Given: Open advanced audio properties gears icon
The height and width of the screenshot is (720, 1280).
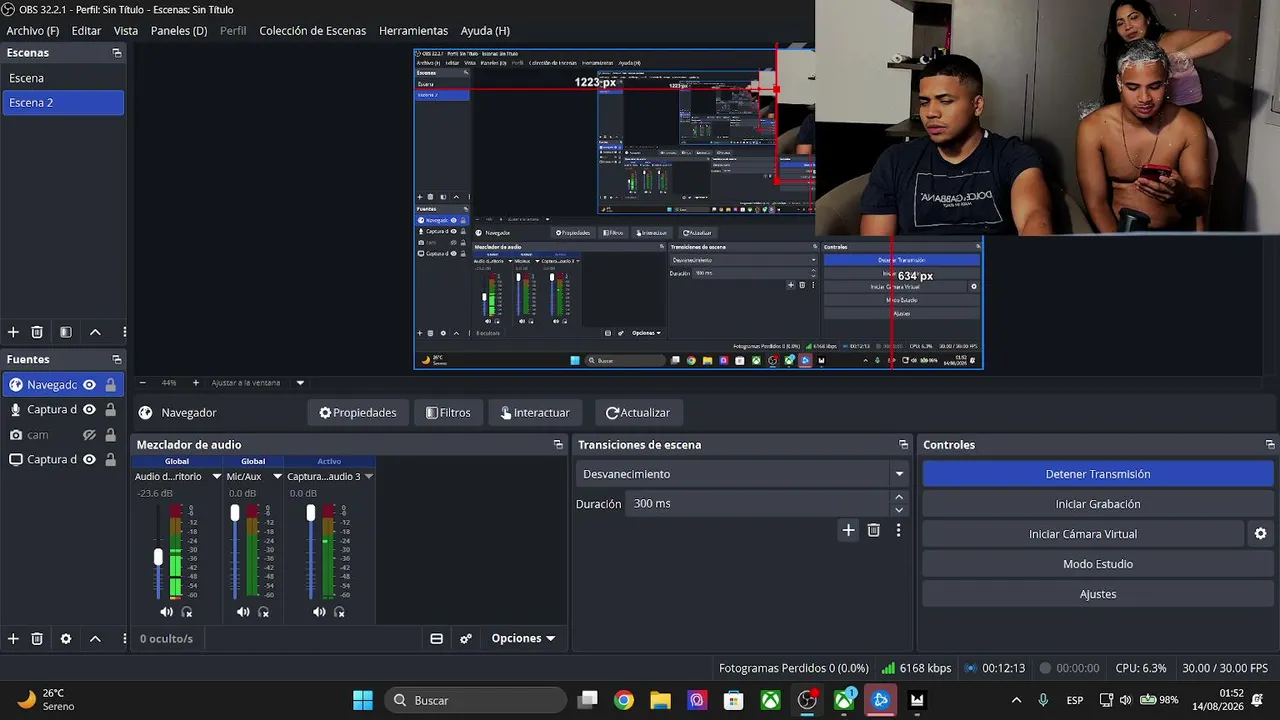Looking at the screenshot, I should point(466,638).
